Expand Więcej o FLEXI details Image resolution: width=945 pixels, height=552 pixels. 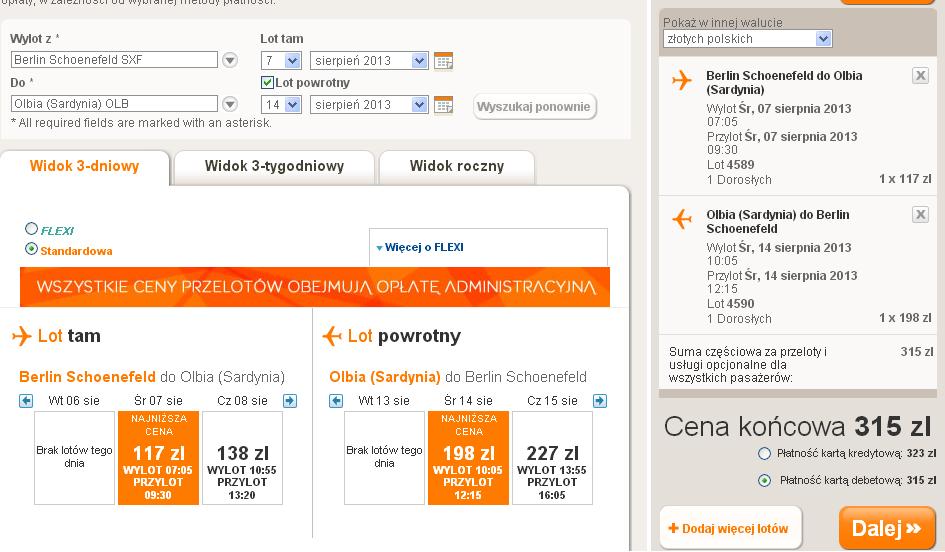[x=420, y=247]
